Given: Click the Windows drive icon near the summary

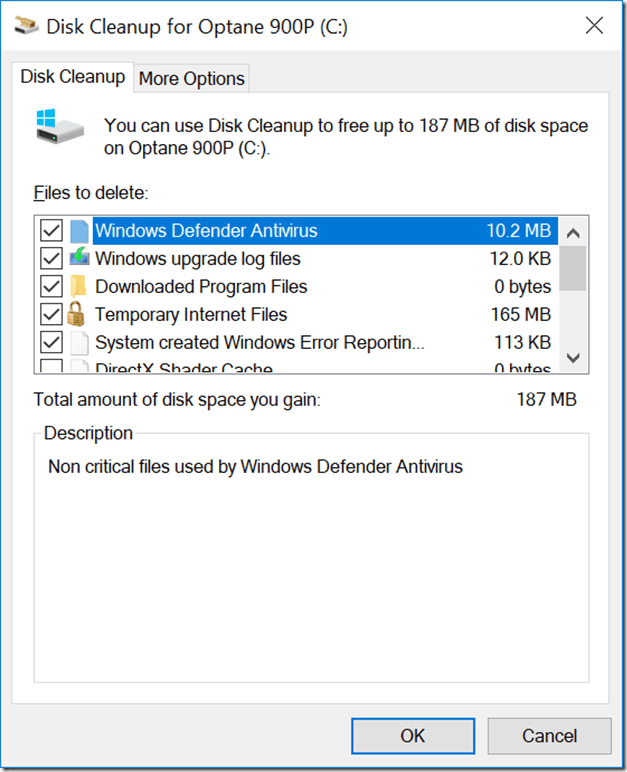Looking at the screenshot, I should [x=60, y=127].
